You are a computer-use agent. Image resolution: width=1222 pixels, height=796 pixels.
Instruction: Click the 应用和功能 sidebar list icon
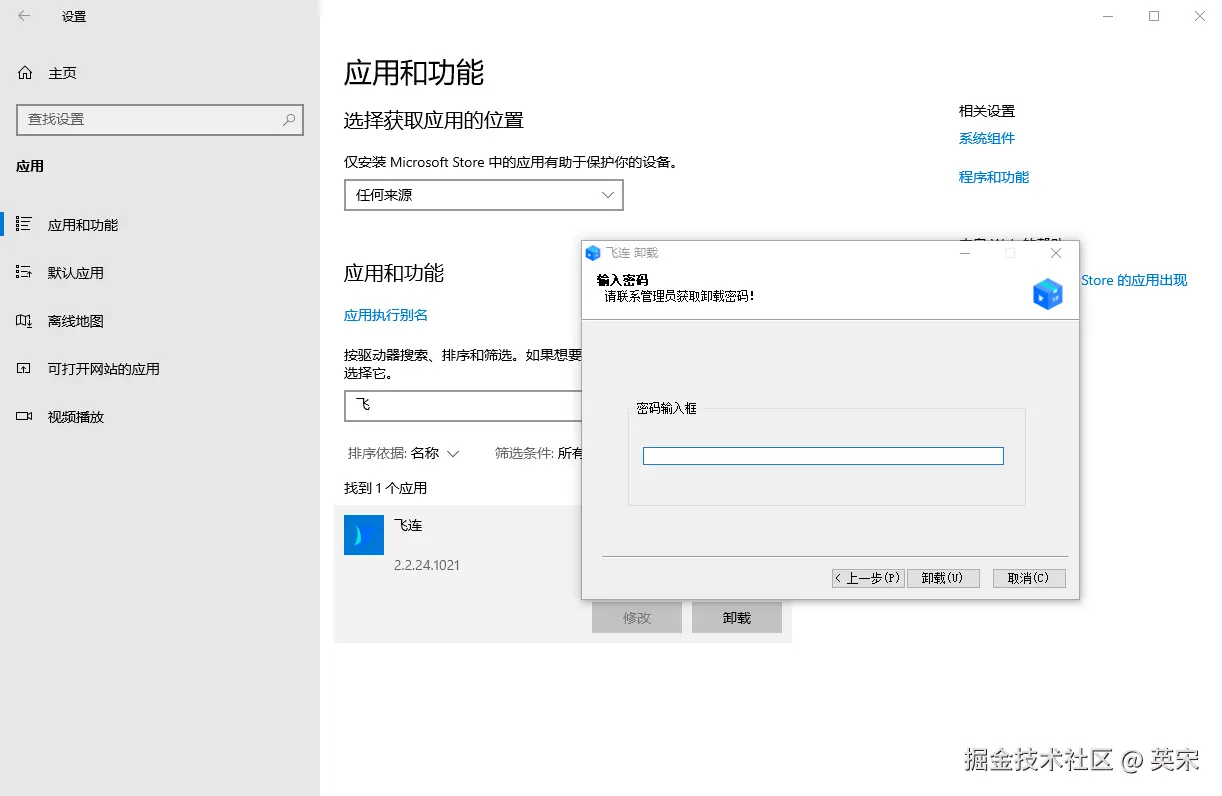(x=25, y=224)
